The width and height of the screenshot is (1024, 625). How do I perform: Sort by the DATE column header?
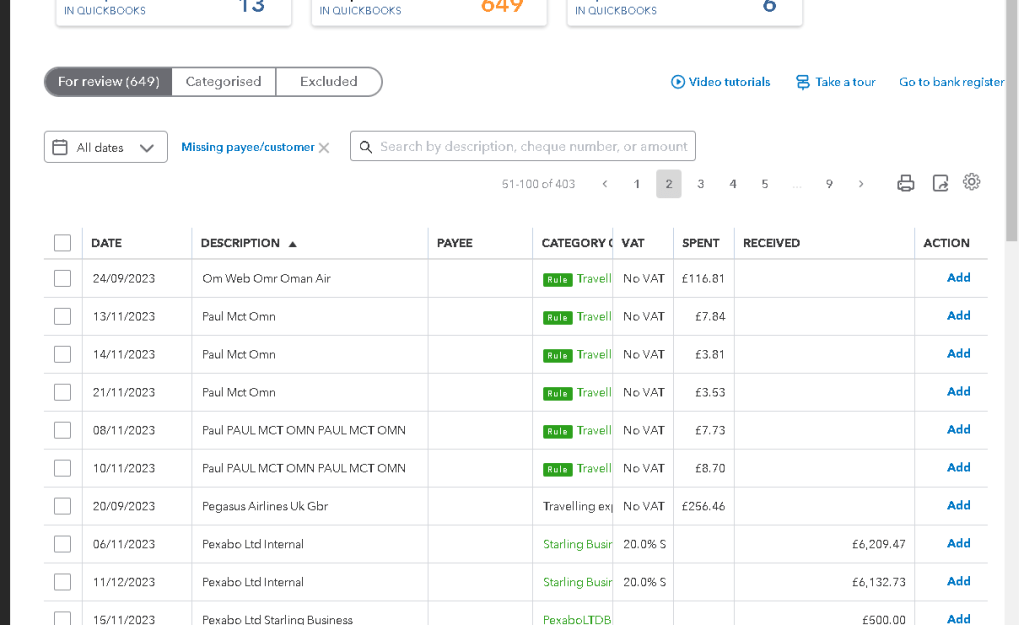point(106,243)
